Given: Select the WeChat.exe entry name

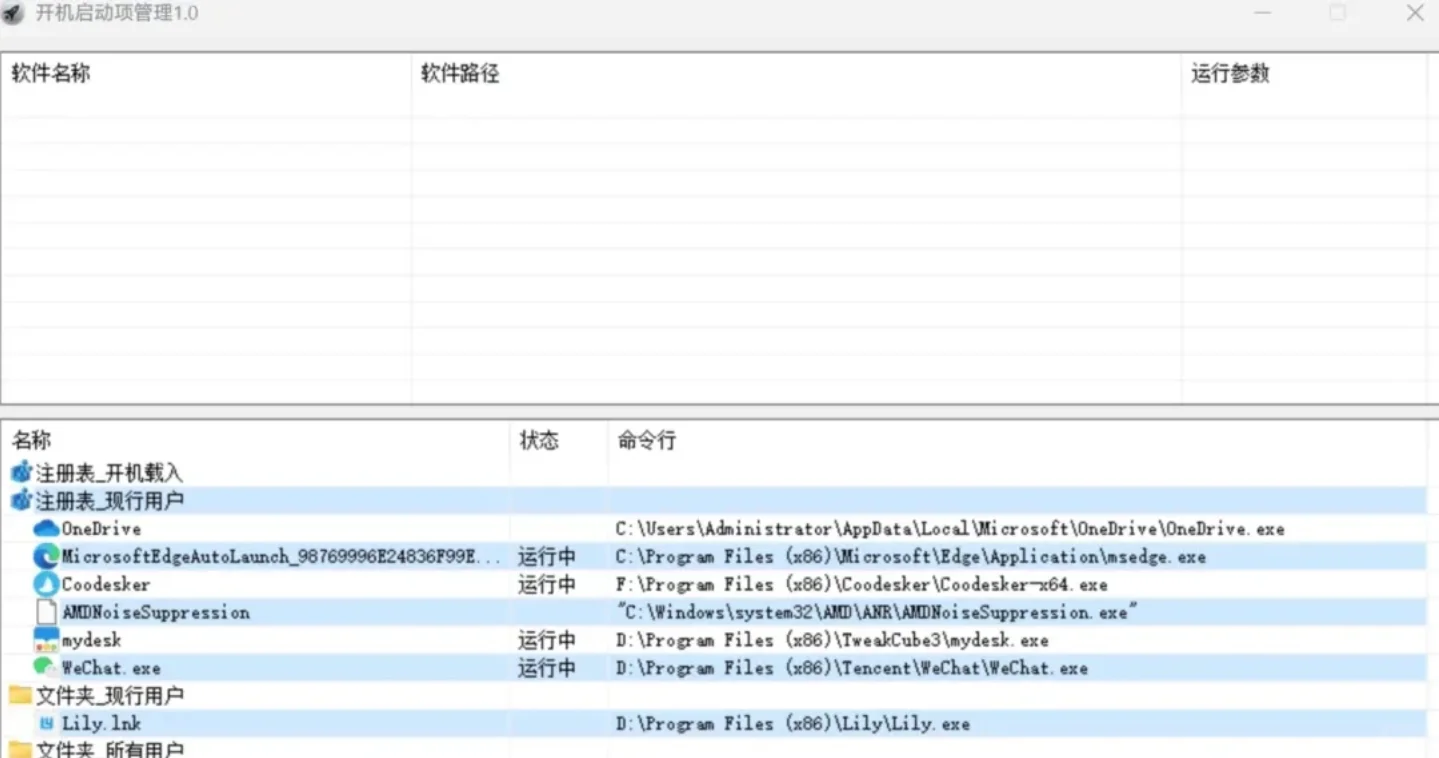Looking at the screenshot, I should pos(111,668).
